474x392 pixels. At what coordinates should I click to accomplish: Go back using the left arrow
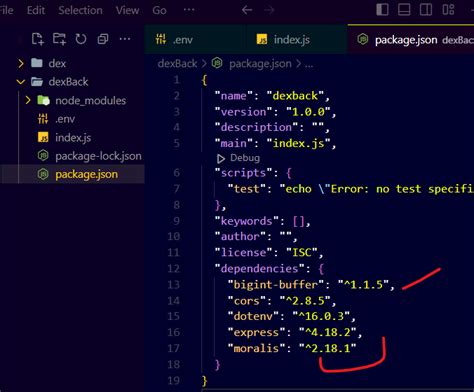click(x=247, y=10)
